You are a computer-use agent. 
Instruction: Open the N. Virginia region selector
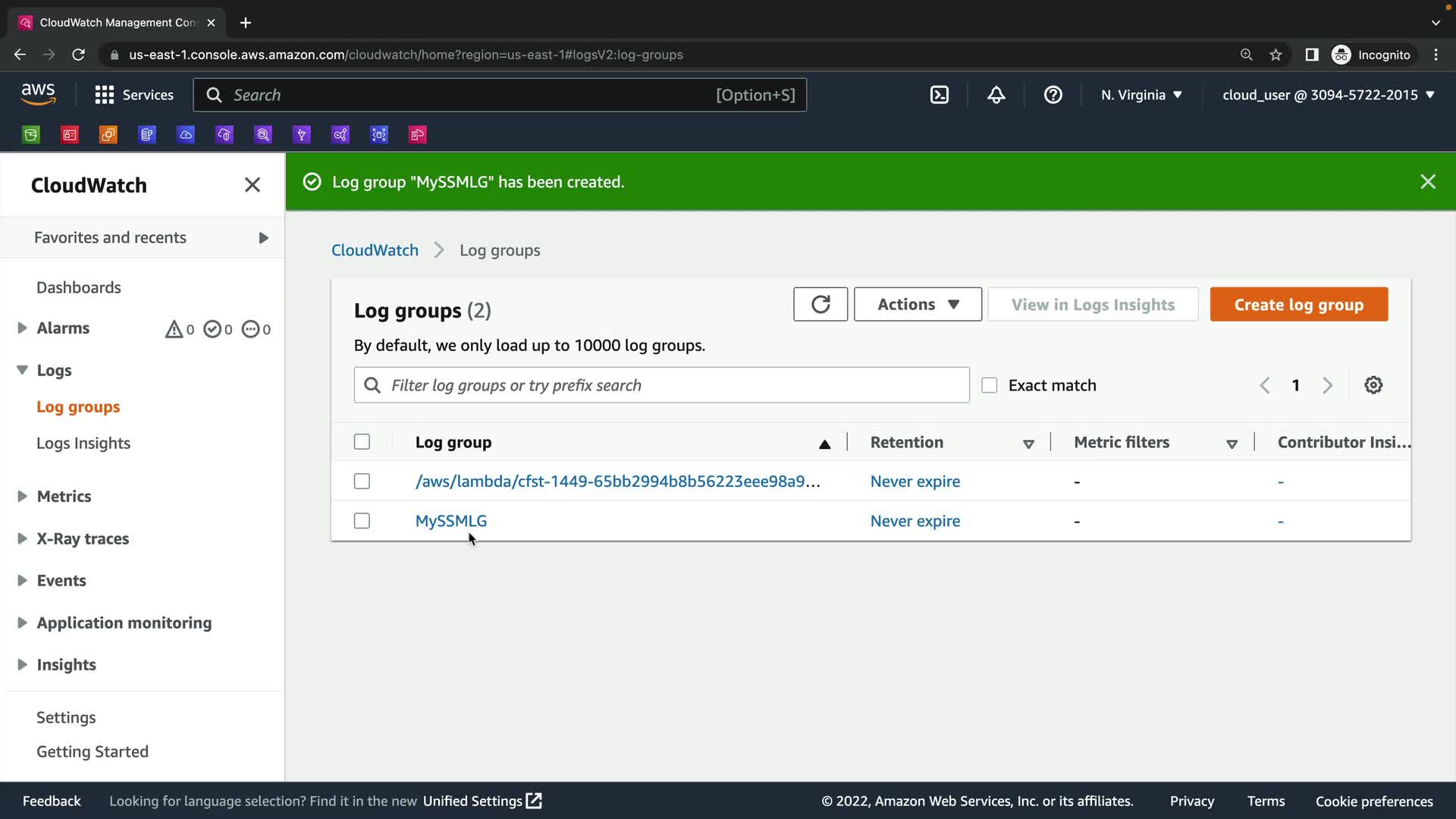pos(1141,95)
